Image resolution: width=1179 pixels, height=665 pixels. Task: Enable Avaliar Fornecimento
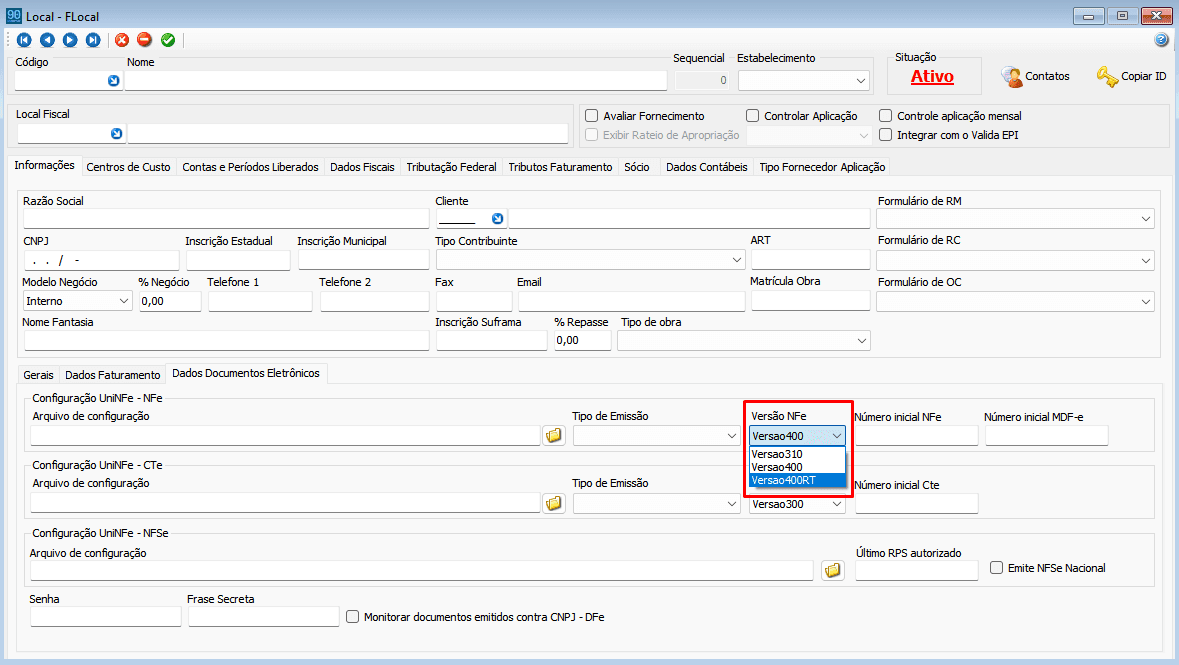pyautogui.click(x=593, y=116)
